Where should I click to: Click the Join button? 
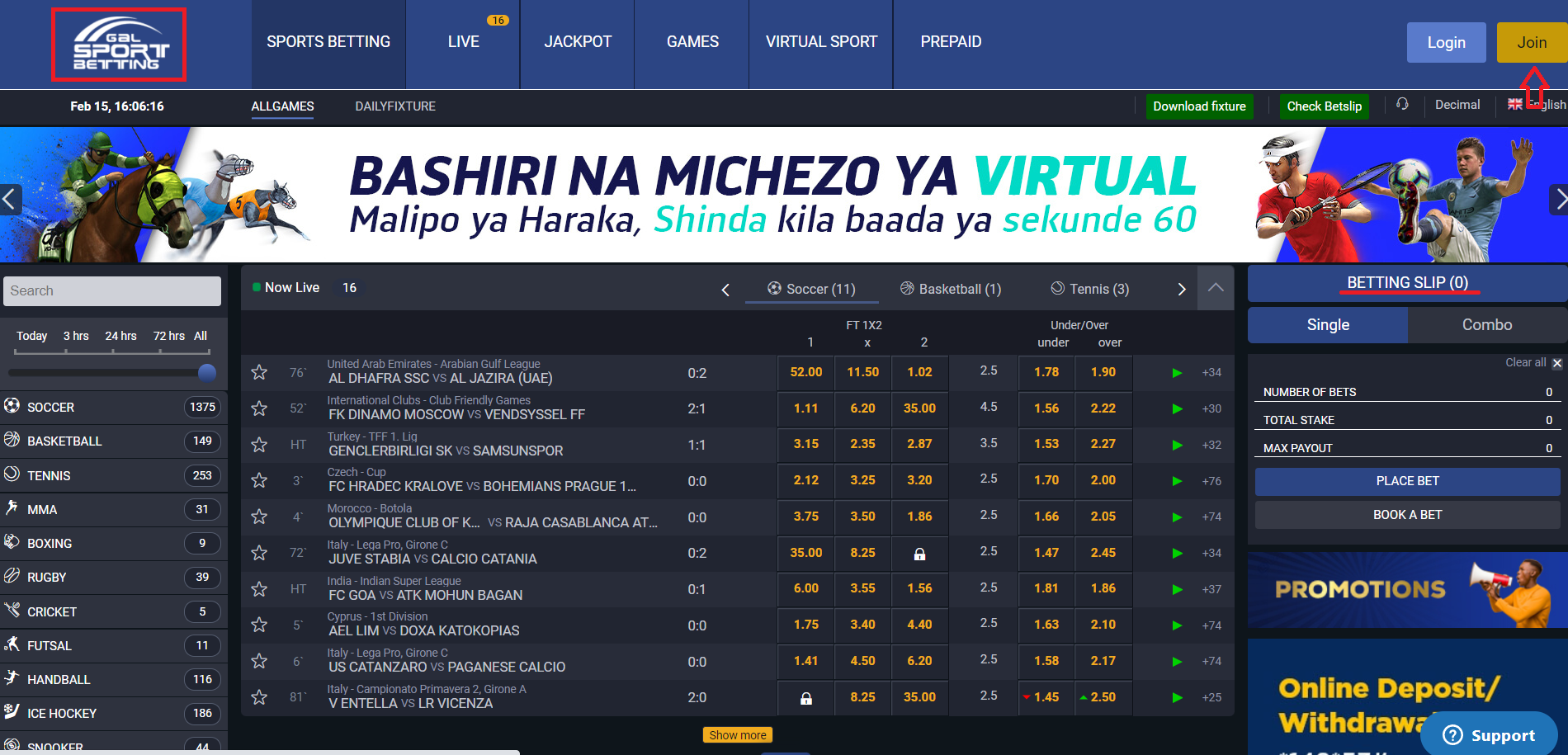point(1532,43)
